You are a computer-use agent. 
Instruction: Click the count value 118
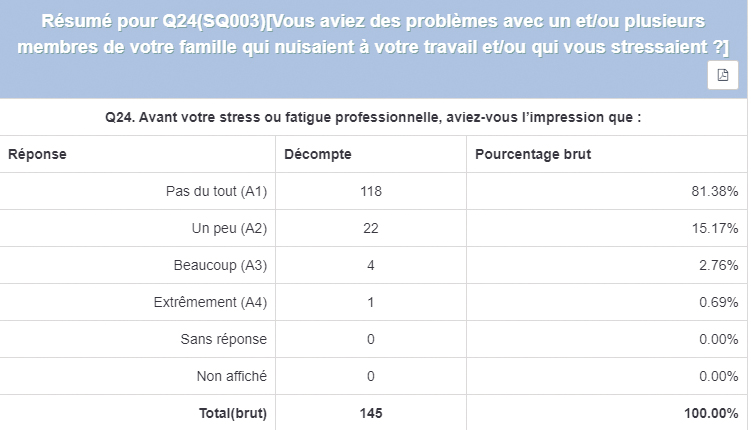pyautogui.click(x=372, y=191)
